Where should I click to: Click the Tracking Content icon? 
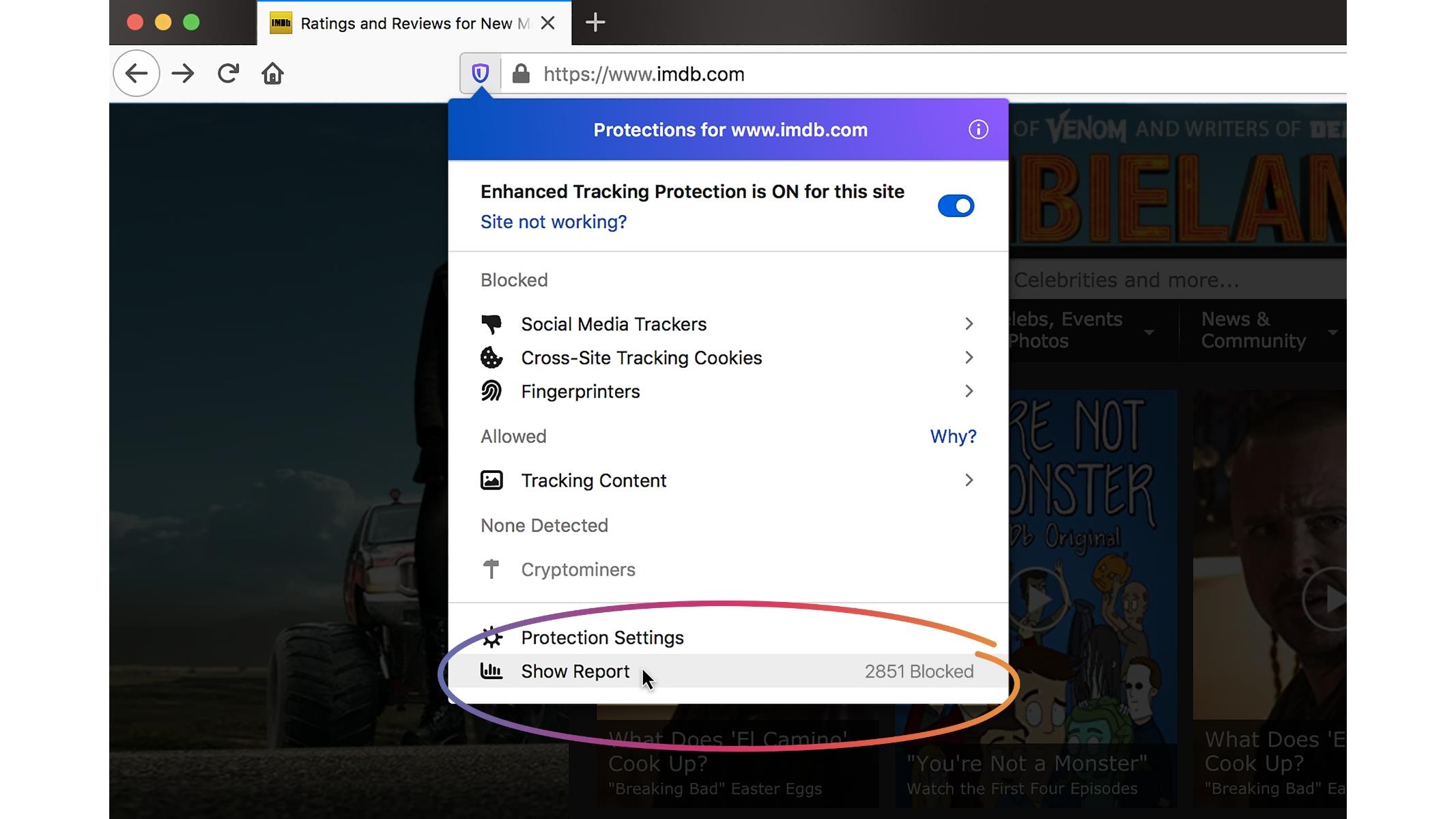(491, 480)
